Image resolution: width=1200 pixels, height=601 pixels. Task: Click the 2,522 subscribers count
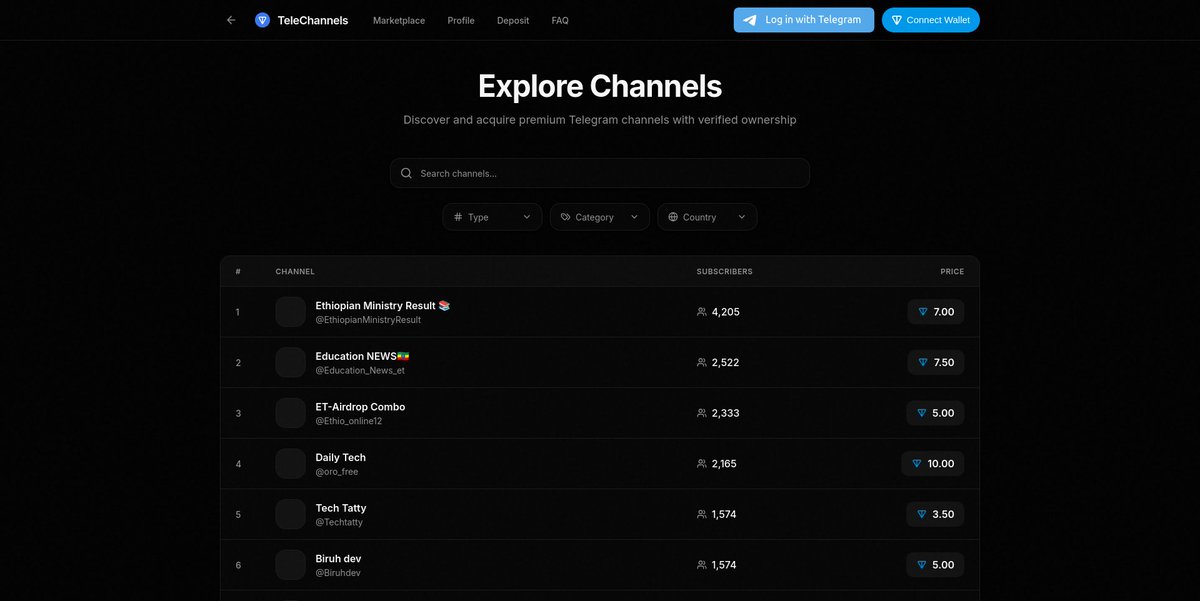tap(725, 363)
